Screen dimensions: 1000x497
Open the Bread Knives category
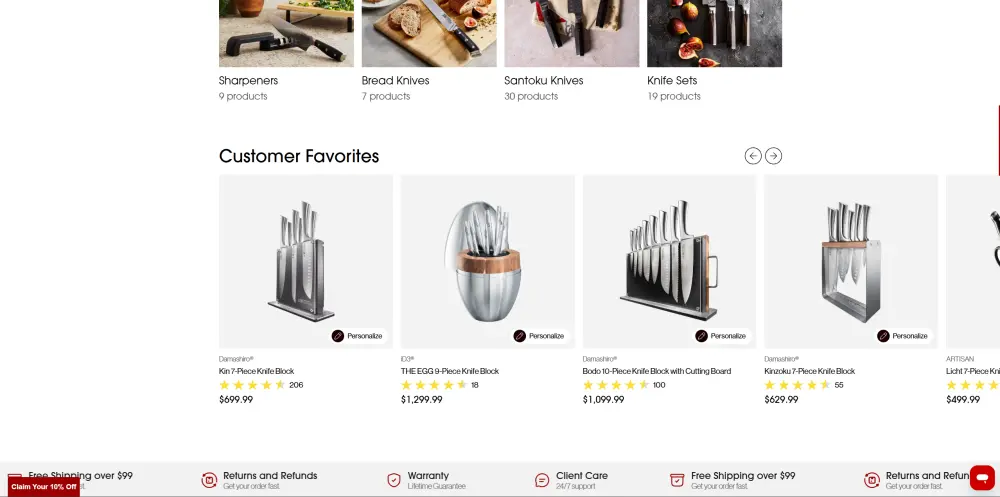pos(395,80)
